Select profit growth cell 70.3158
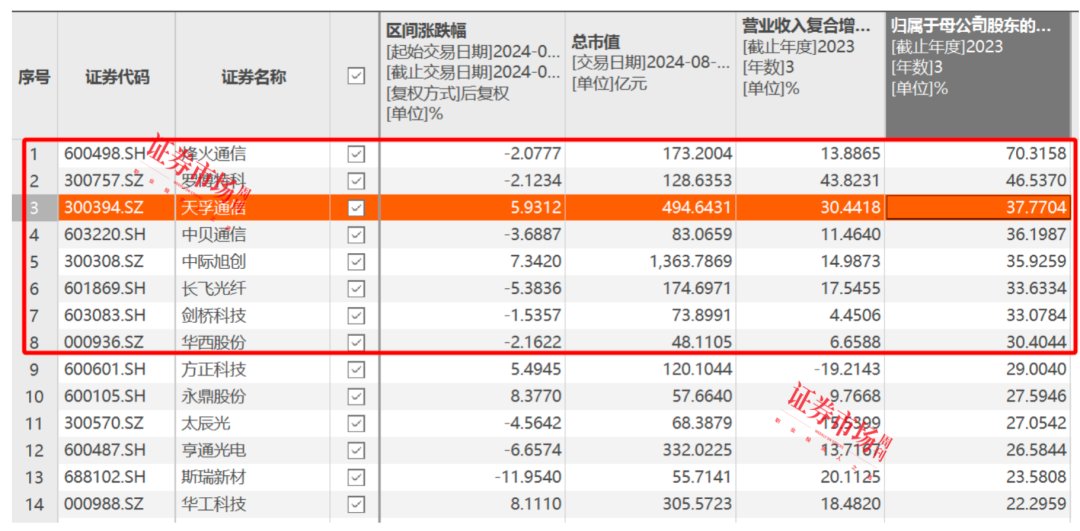The width and height of the screenshot is (1080, 531). (x=1035, y=154)
